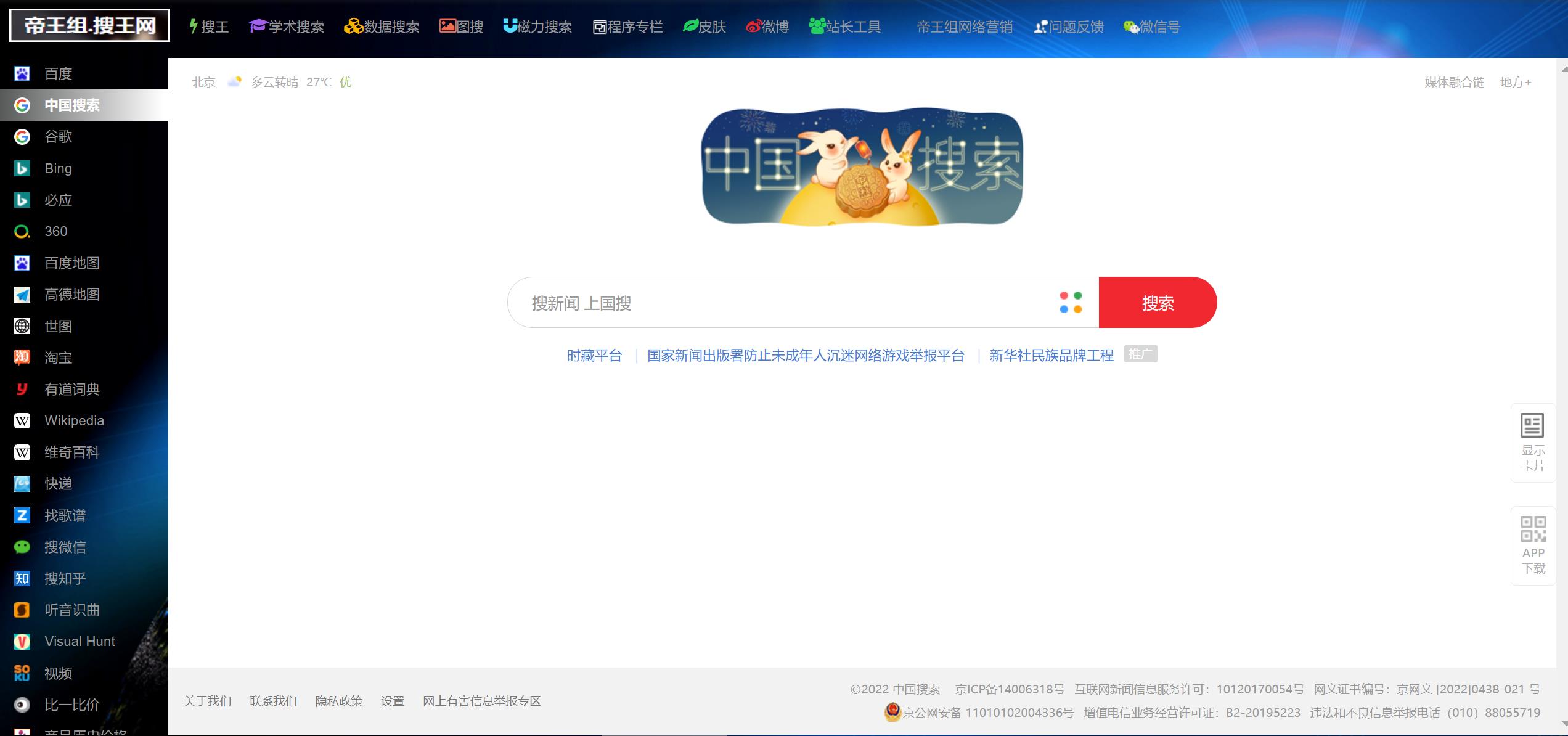Click 显示卡片 show cards button

[x=1533, y=443]
